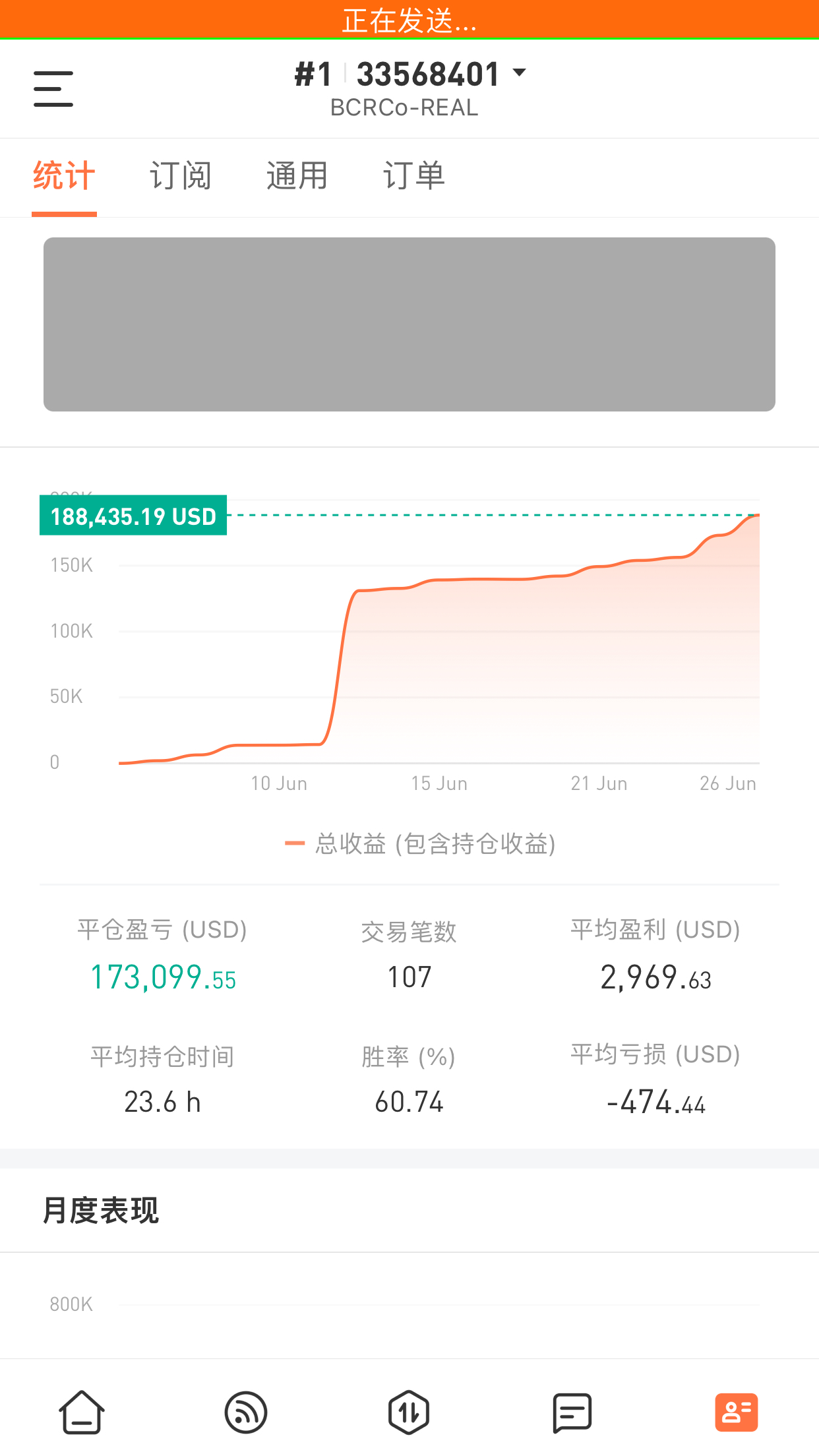Tap the 胜率 value 60.74
The width and height of the screenshot is (819, 1456).
click(409, 1102)
